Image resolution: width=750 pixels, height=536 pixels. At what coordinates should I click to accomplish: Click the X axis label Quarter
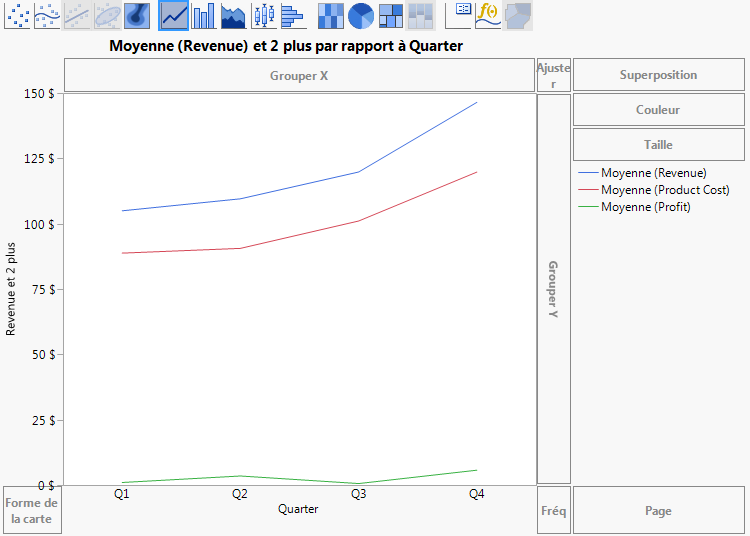pyautogui.click(x=298, y=509)
